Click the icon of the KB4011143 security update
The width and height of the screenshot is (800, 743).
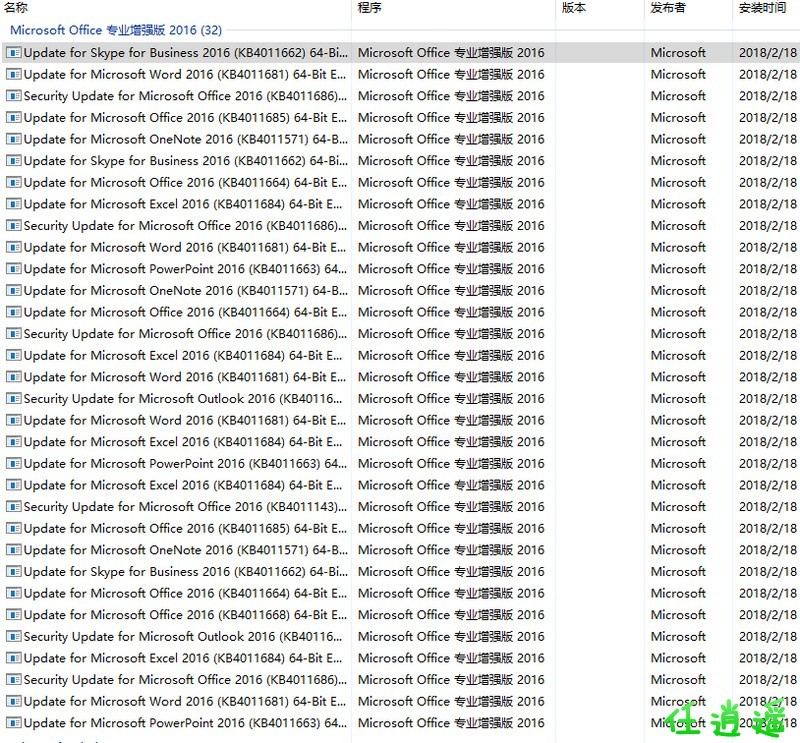(x=14, y=507)
